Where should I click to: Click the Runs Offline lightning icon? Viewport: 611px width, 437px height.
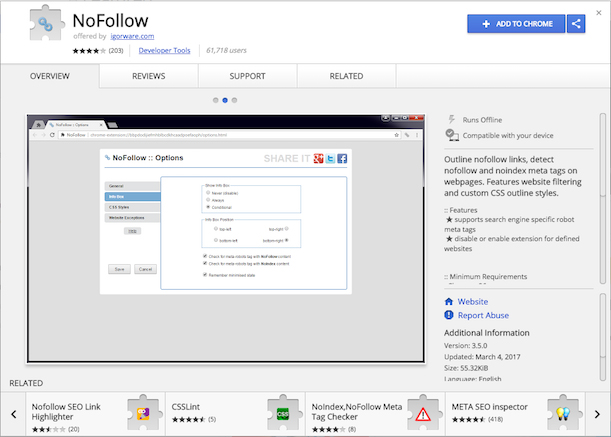tap(451, 119)
